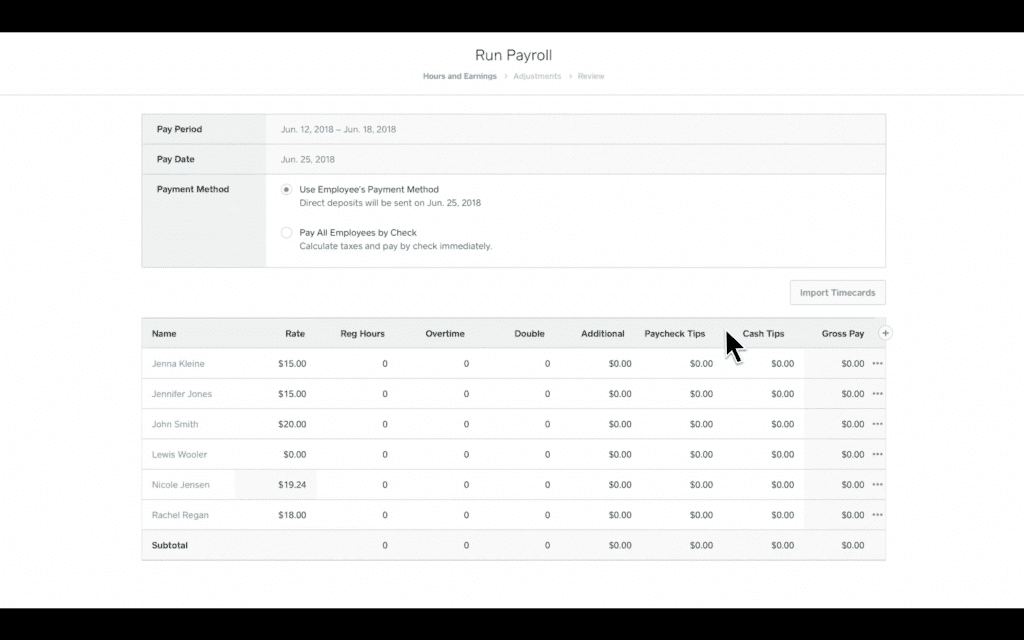This screenshot has width=1024, height=640.
Task: Open Jenna Kleine's employee profile
Action: click(180, 363)
